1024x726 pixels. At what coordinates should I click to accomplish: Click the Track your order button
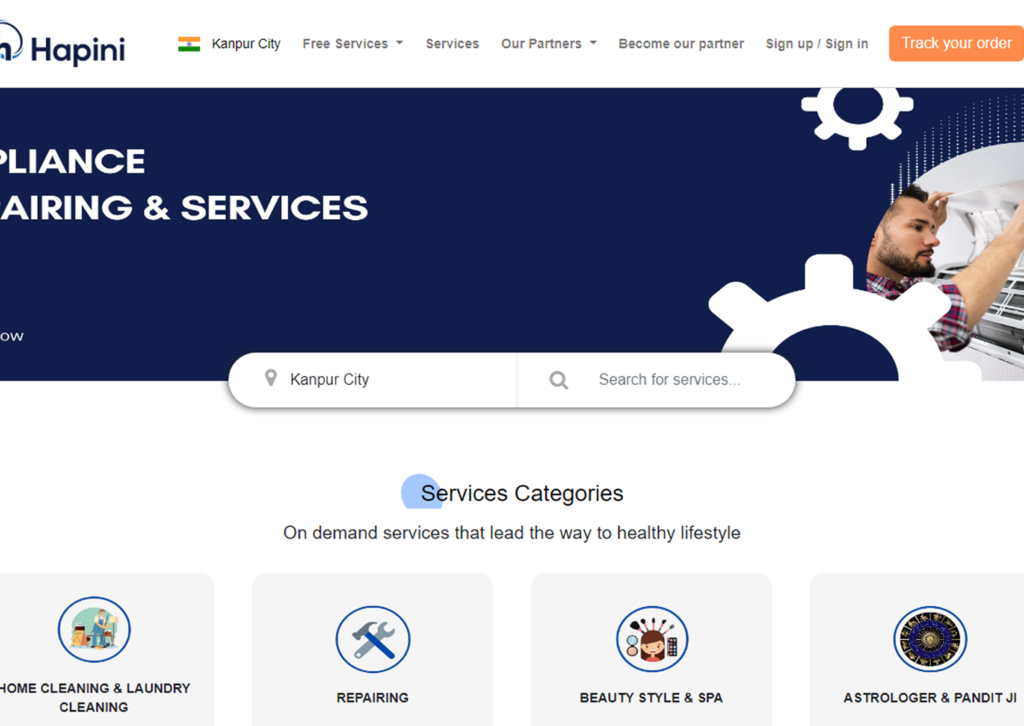point(956,43)
